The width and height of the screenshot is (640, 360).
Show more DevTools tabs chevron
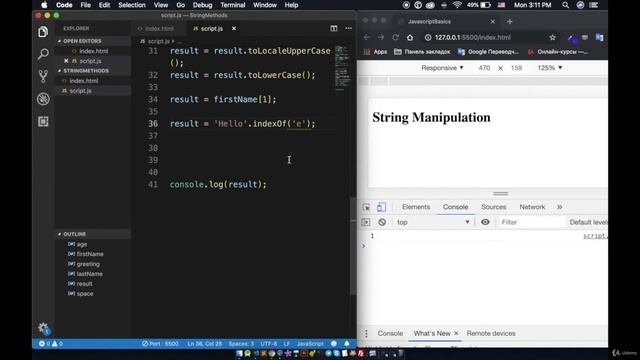tap(559, 207)
